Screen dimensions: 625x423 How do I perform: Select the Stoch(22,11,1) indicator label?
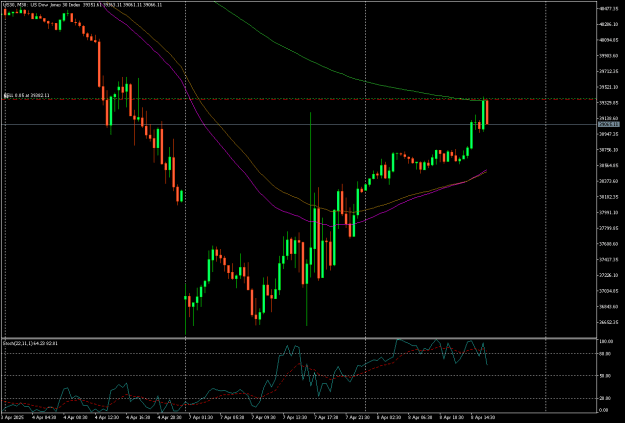coord(30,343)
